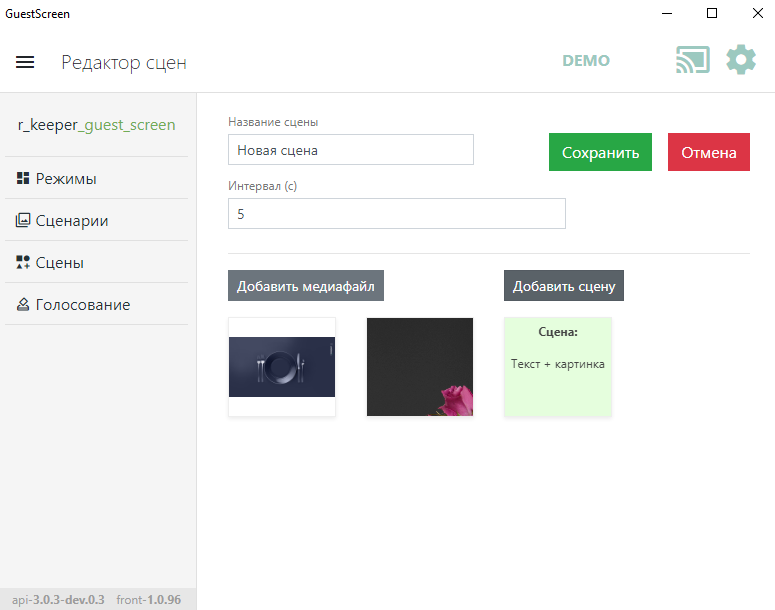This screenshot has height=610, width=775.
Task: Select the Текст + картинка scene card
Action: [558, 367]
